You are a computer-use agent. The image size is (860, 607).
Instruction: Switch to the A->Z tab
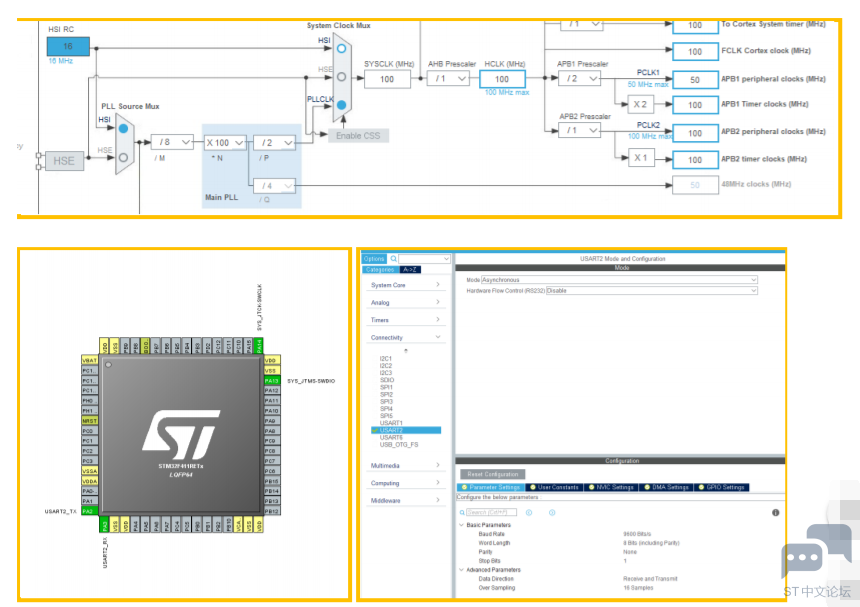[410, 269]
